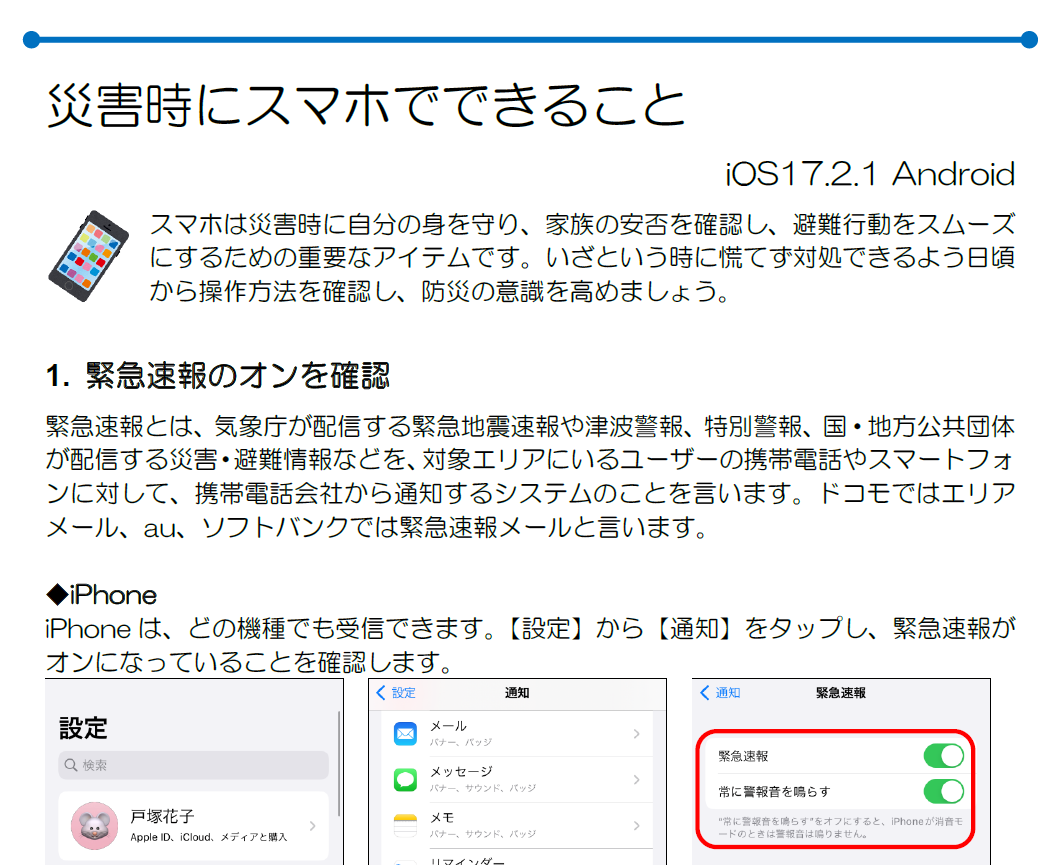Image resolution: width=1042 pixels, height=865 pixels.
Task: Click the mouse avatar for 戸塚花子
Action: 95,825
